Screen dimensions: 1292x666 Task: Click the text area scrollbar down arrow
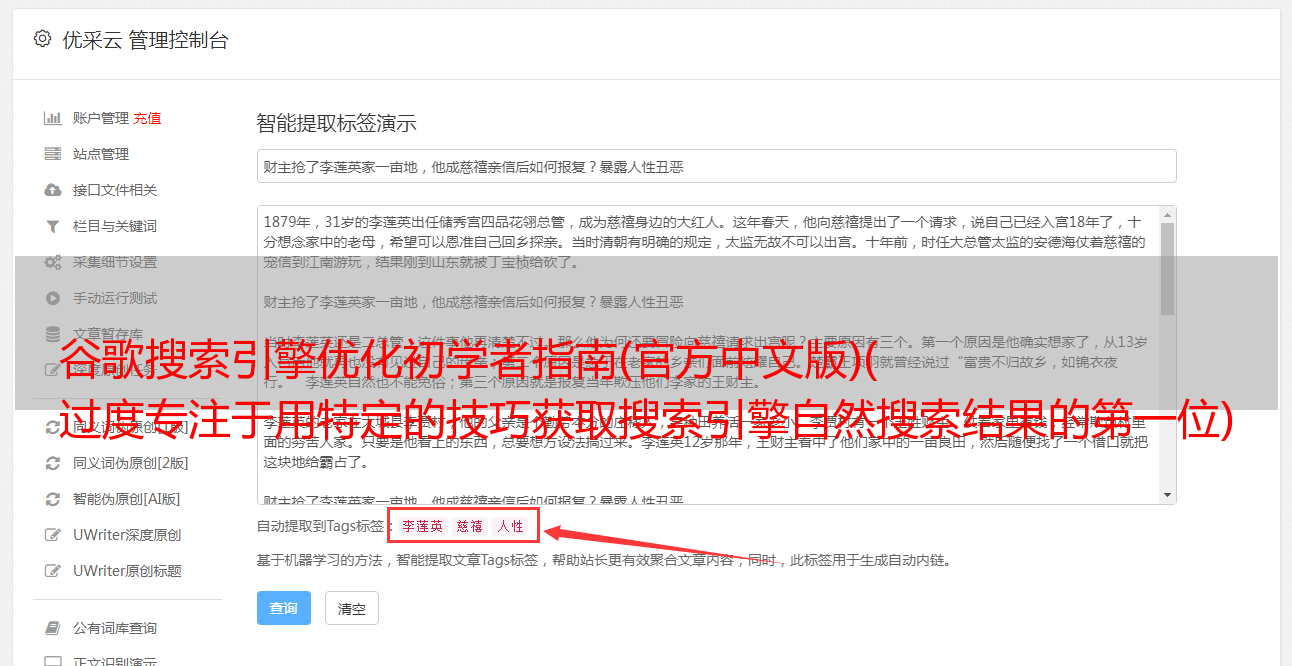[x=1167, y=495]
